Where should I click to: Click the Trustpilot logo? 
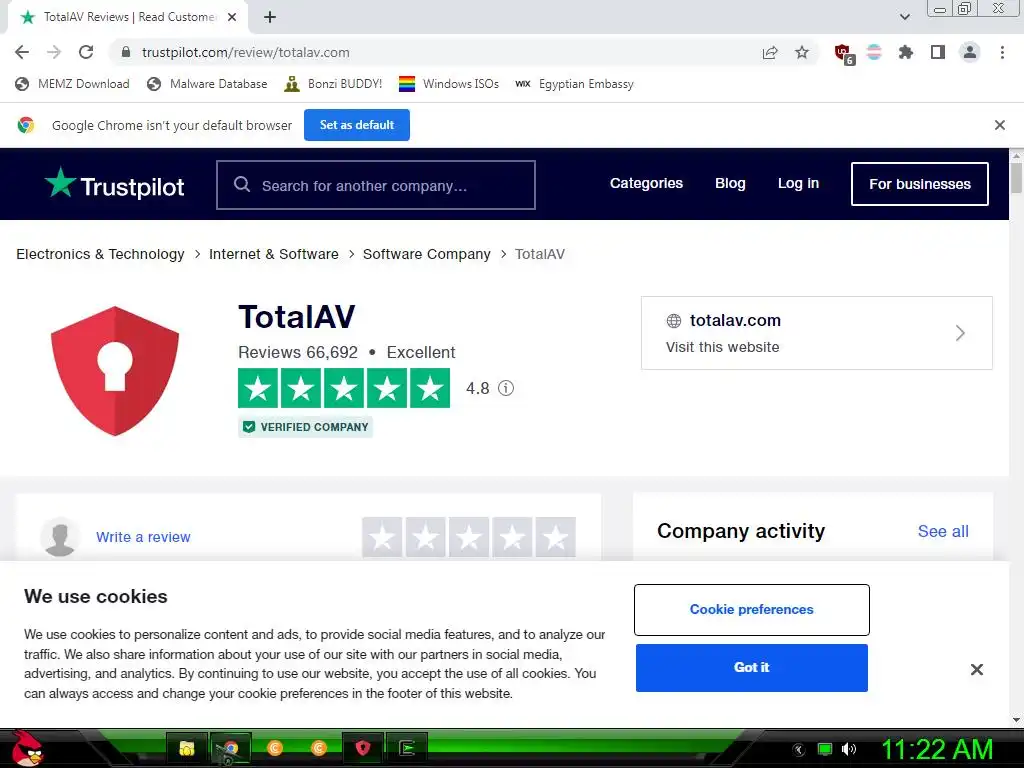pos(114,184)
